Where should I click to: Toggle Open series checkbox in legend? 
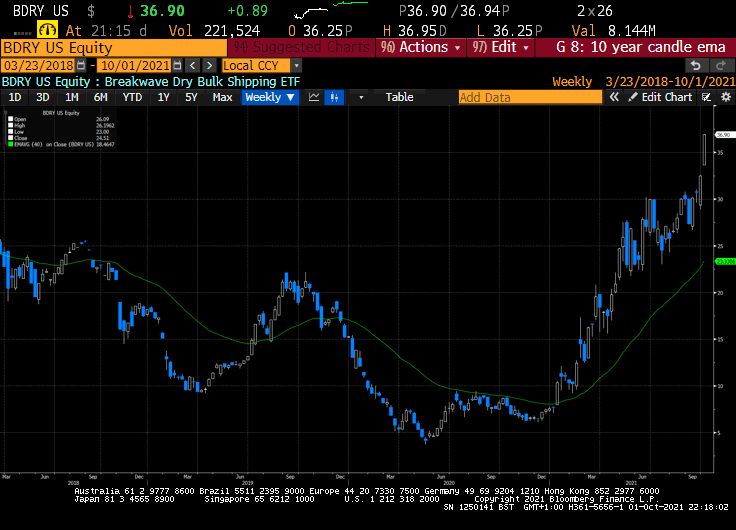[10, 119]
